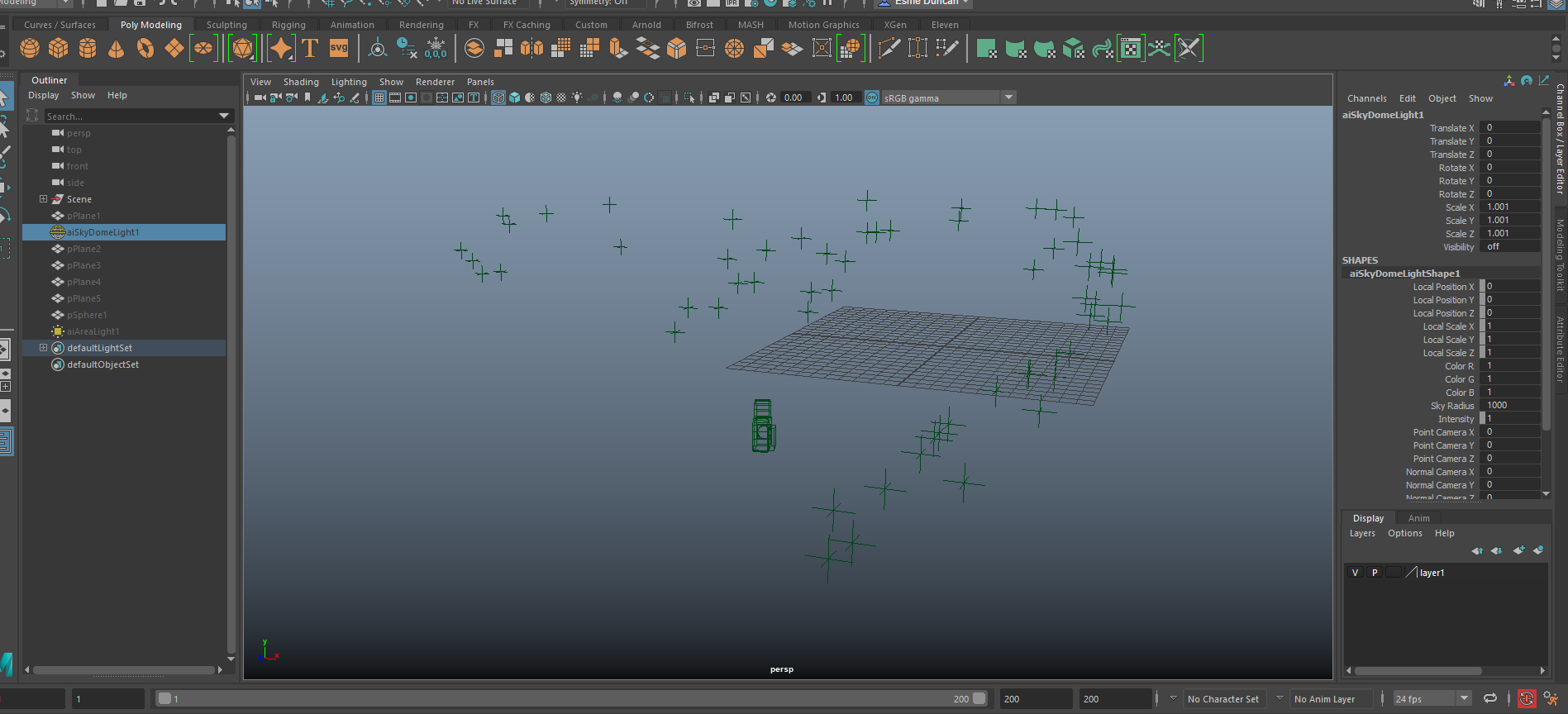The width and height of the screenshot is (1568, 714).
Task: Expand the Scene node in the Outliner
Action: click(x=43, y=199)
